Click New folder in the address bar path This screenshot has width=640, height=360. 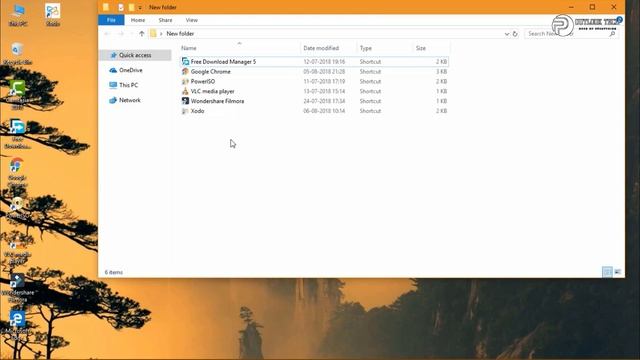180,34
